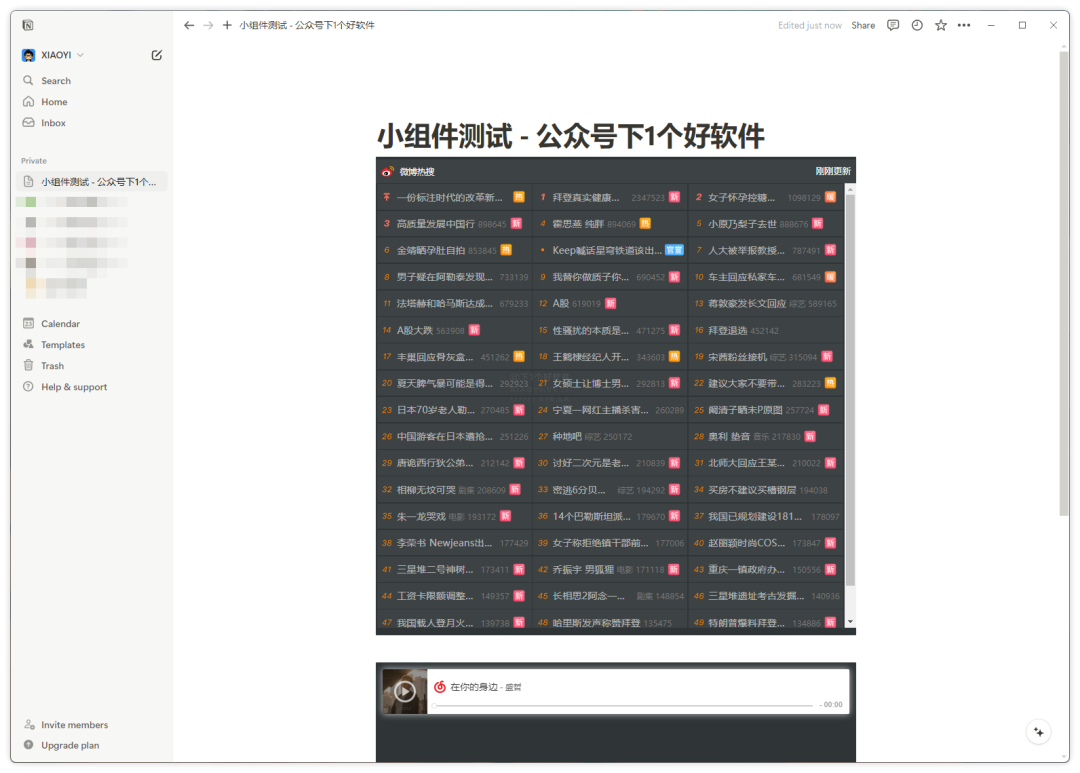Click the Home house icon
The height and width of the screenshot is (773, 1080).
[28, 101]
